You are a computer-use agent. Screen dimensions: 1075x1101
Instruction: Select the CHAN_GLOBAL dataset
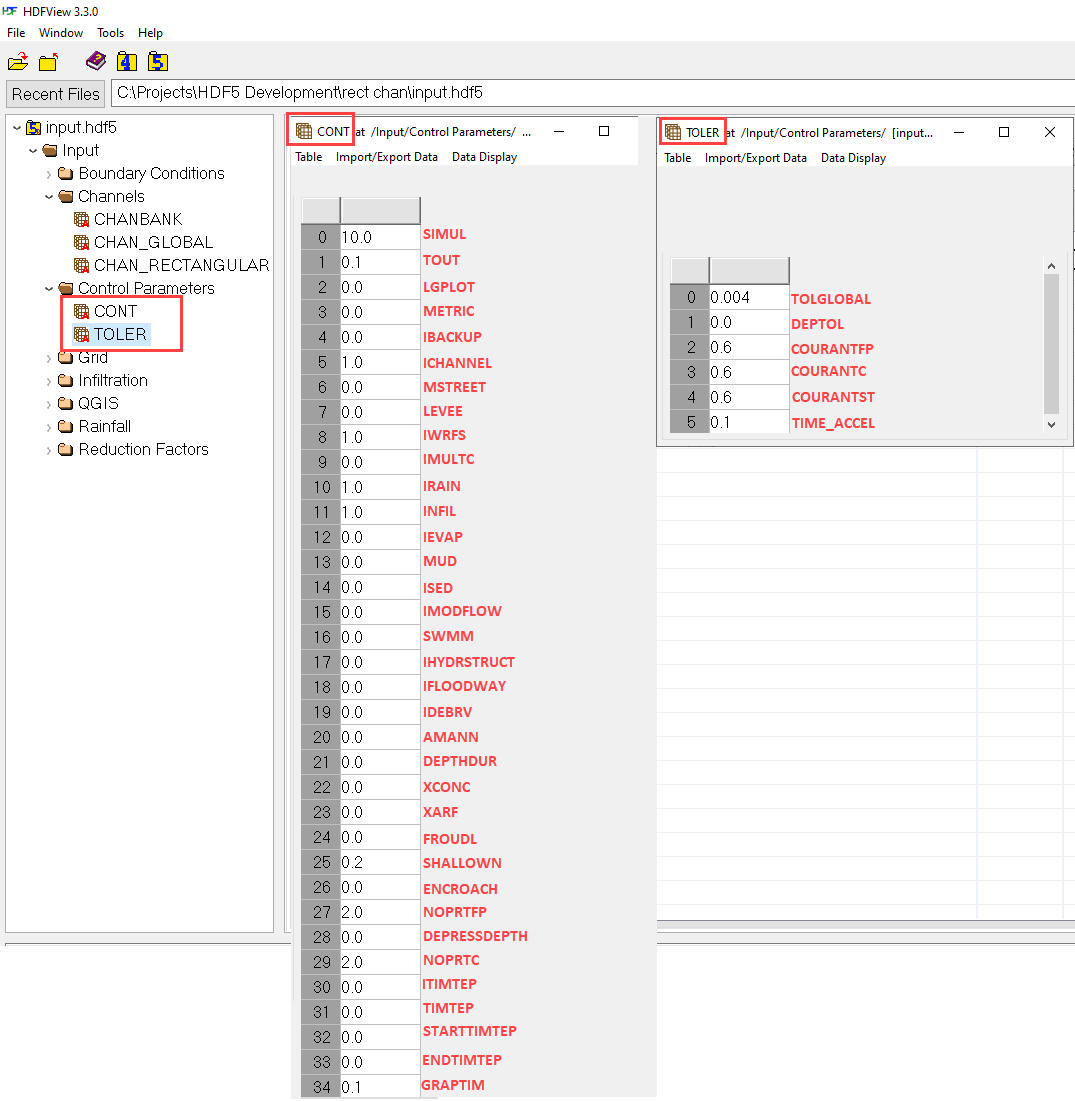pyautogui.click(x=153, y=242)
